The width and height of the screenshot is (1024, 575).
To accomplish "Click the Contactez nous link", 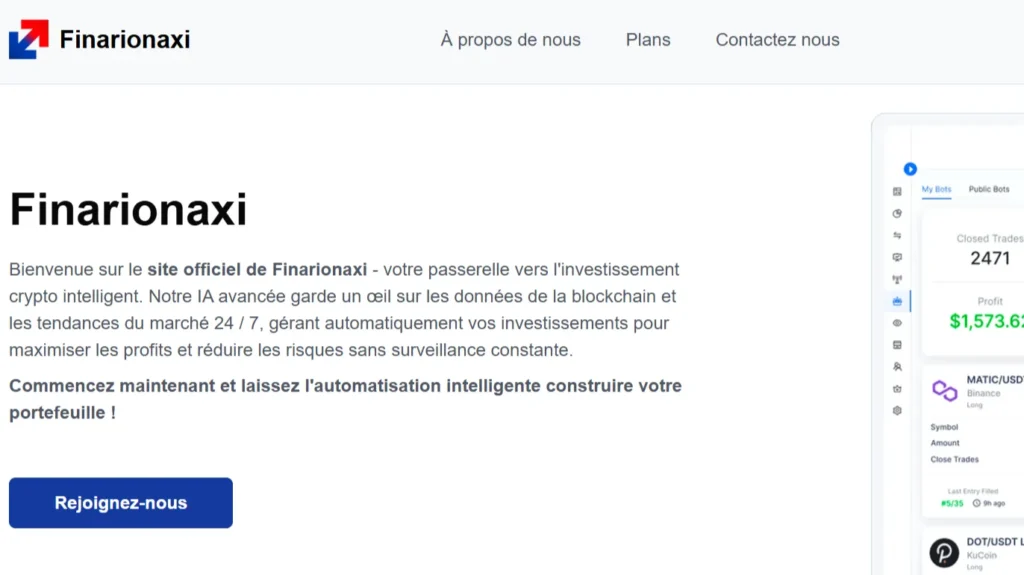I will (777, 40).
